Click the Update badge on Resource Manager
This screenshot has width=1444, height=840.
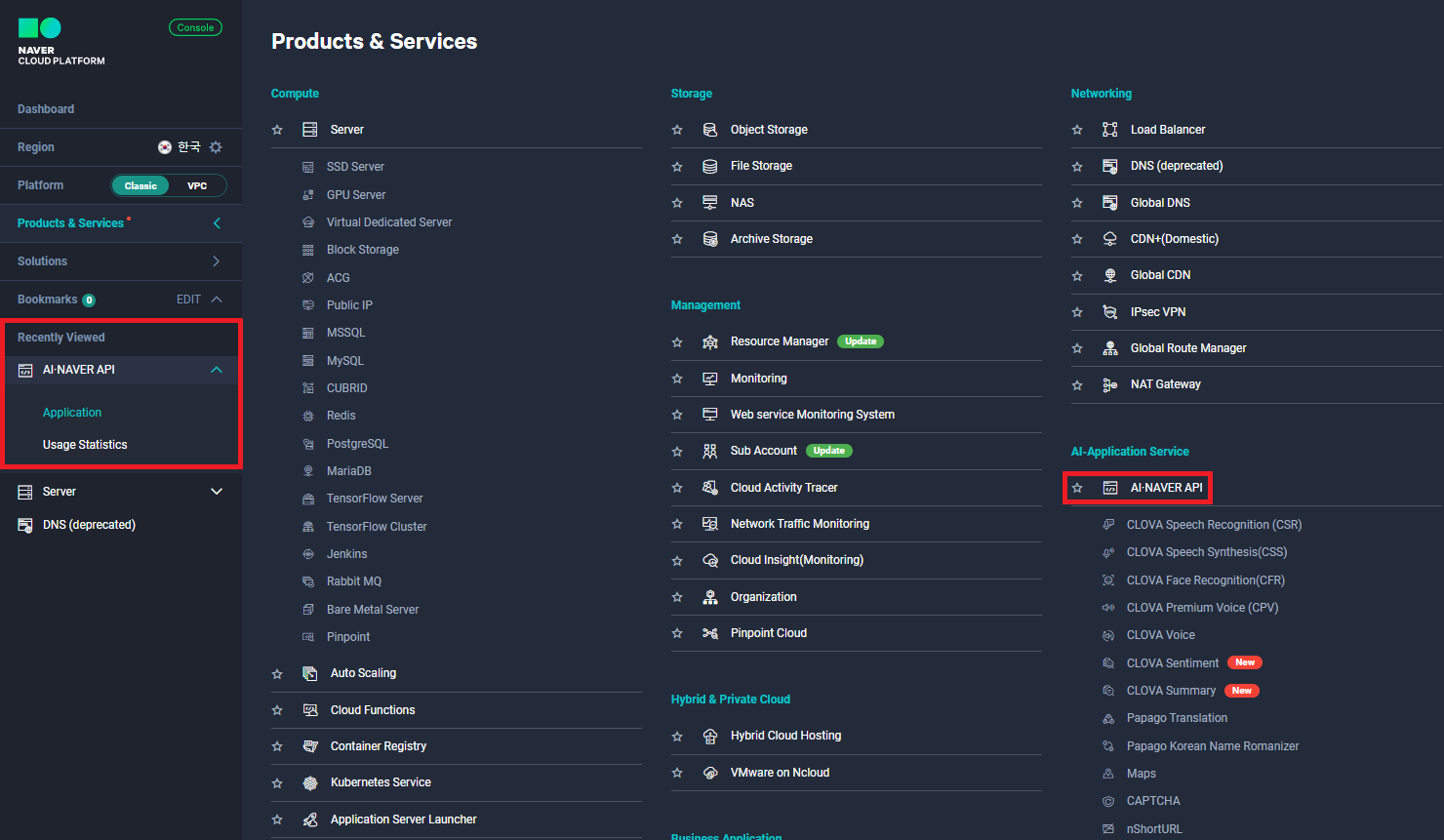[x=861, y=341]
